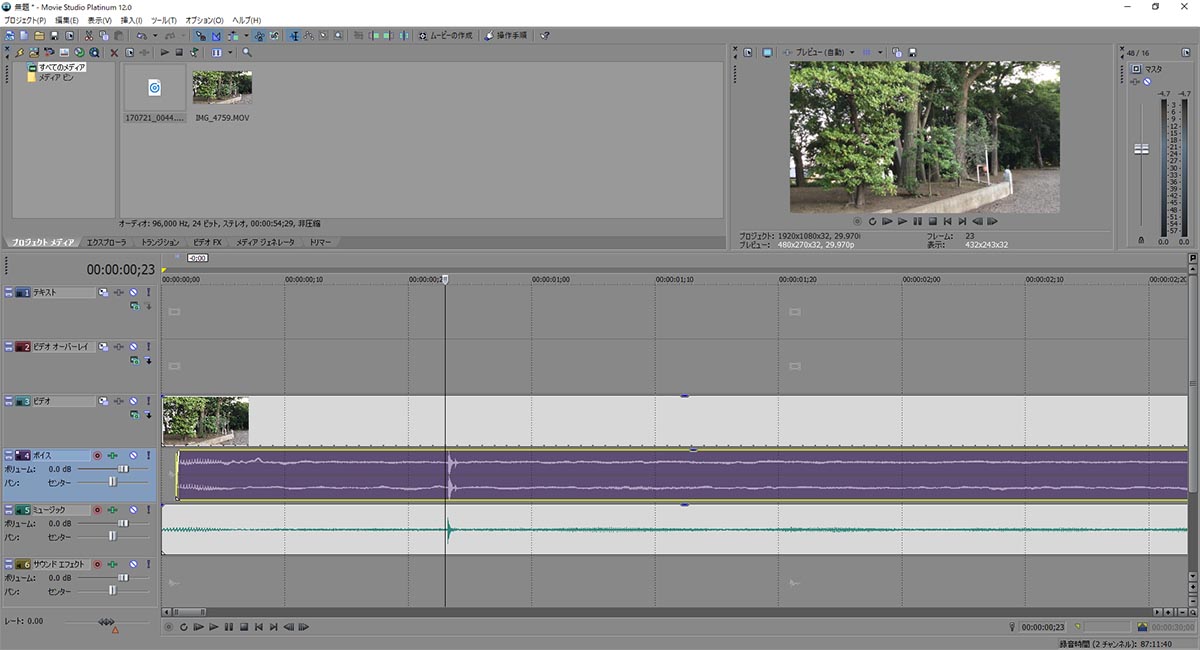The width and height of the screenshot is (1200, 650).
Task: Click the track FX icon on ボイス track
Action: (113, 455)
